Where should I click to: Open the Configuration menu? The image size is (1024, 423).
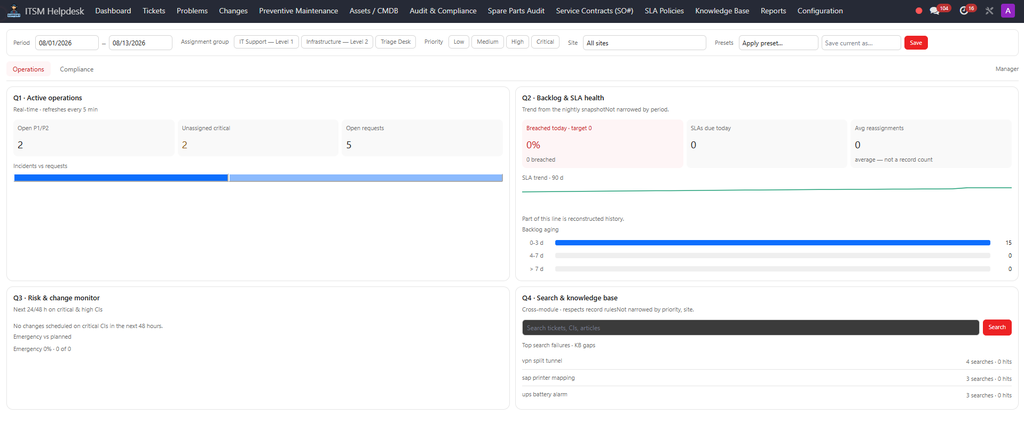click(820, 10)
